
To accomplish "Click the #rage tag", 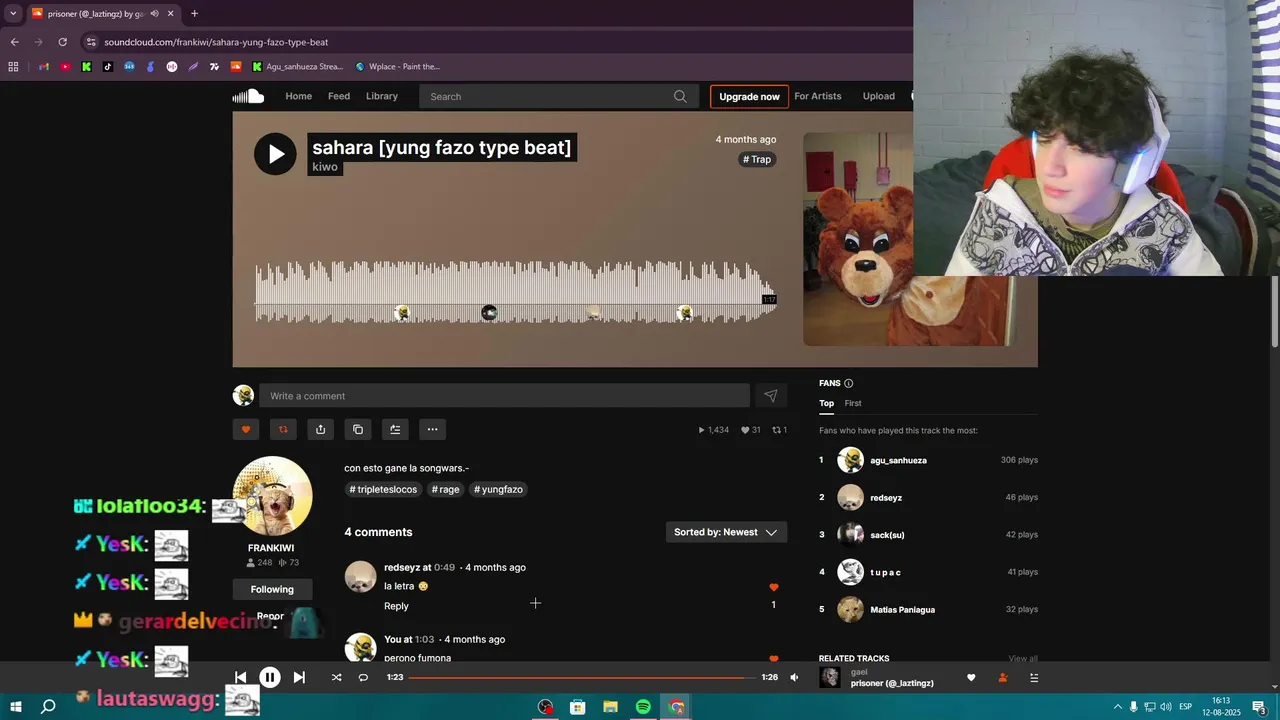I will pos(445,489).
